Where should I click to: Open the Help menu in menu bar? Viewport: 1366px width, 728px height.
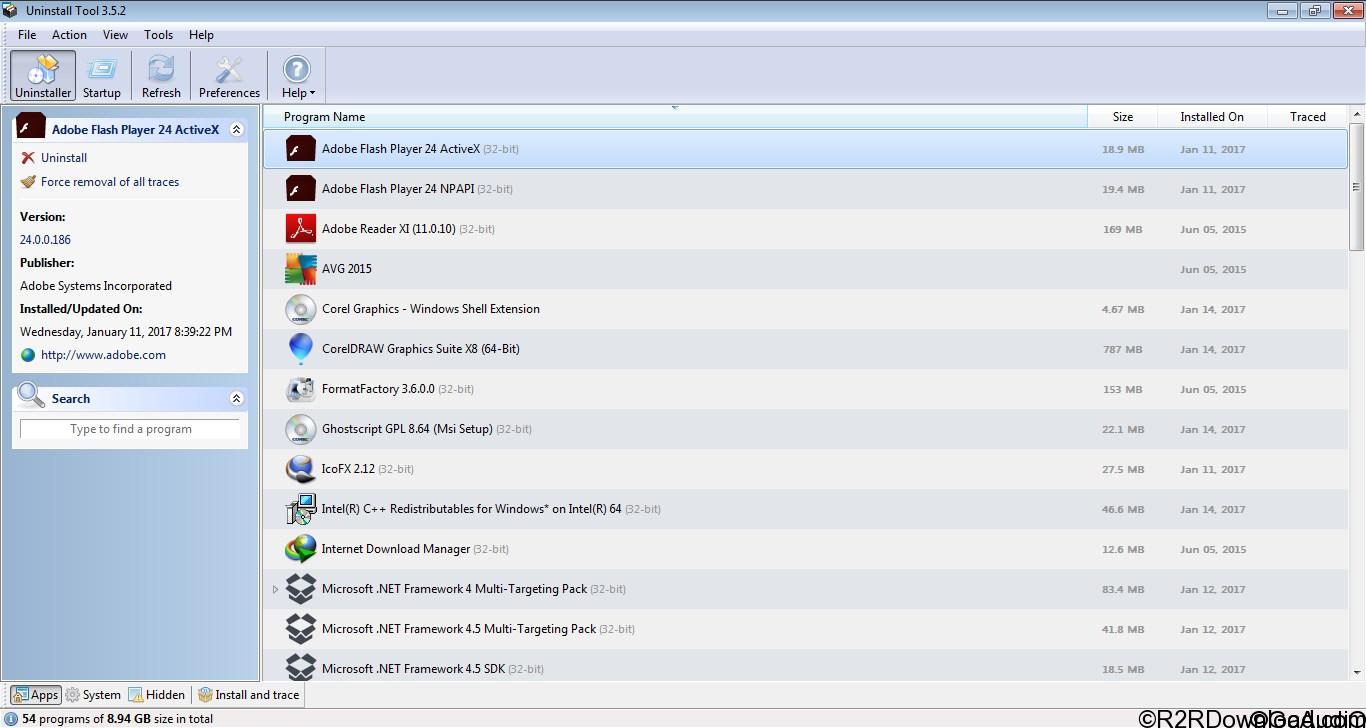pyautogui.click(x=201, y=34)
